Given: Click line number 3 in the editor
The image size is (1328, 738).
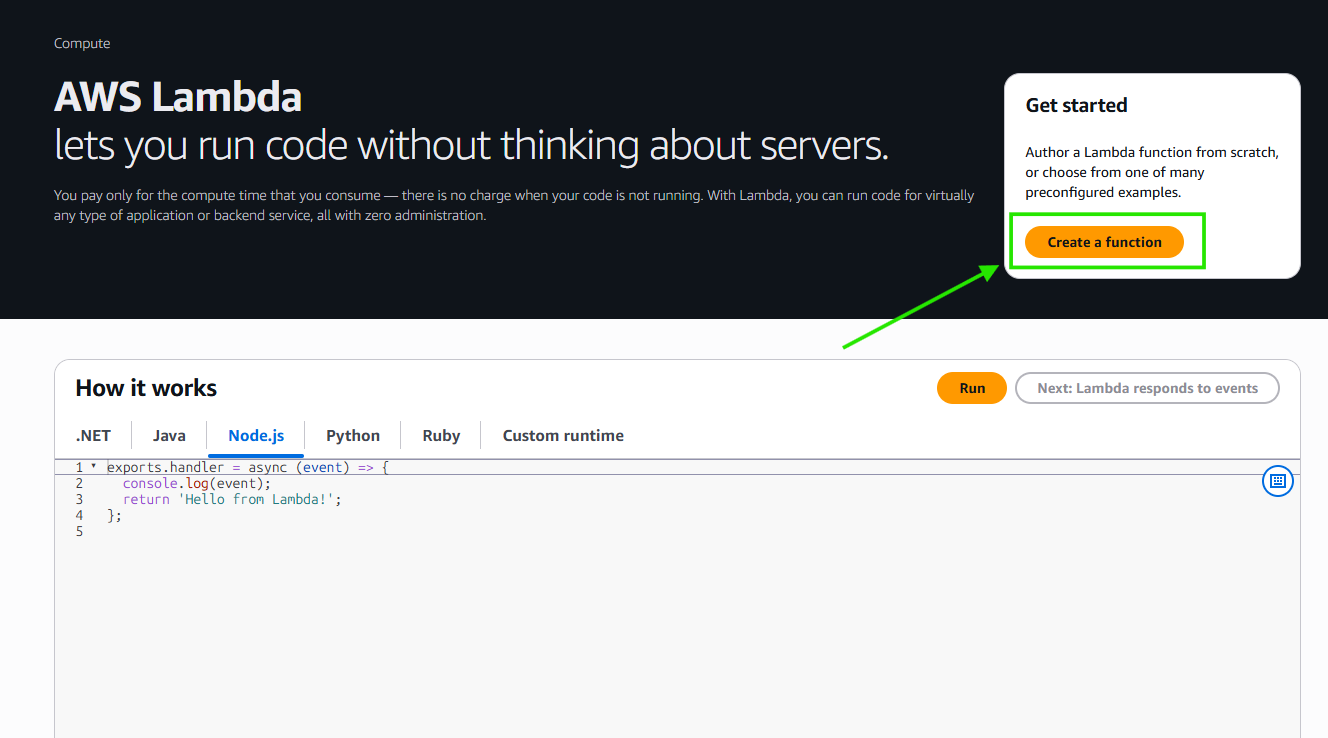Looking at the screenshot, I should click(79, 499).
